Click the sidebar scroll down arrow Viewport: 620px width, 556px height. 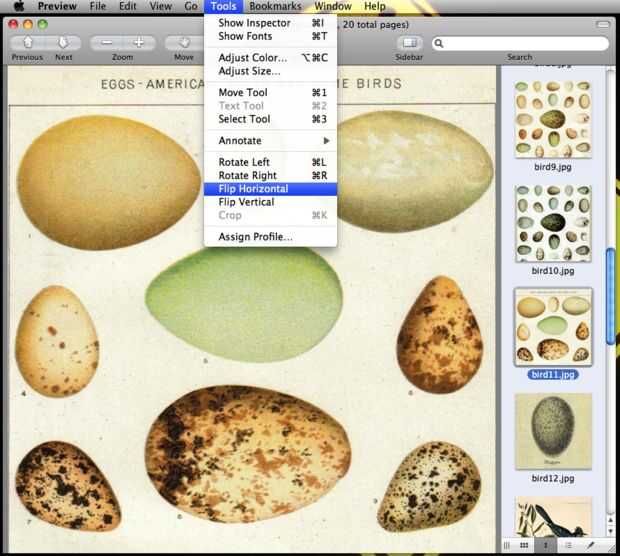click(611, 531)
